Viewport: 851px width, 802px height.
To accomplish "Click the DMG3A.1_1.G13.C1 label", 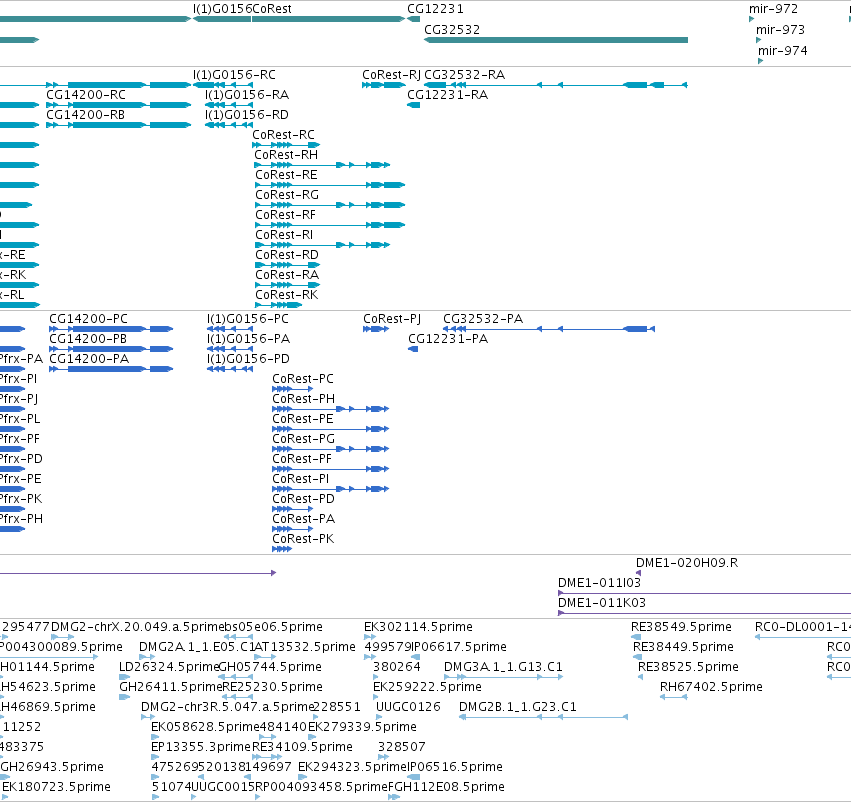I will (503, 667).
